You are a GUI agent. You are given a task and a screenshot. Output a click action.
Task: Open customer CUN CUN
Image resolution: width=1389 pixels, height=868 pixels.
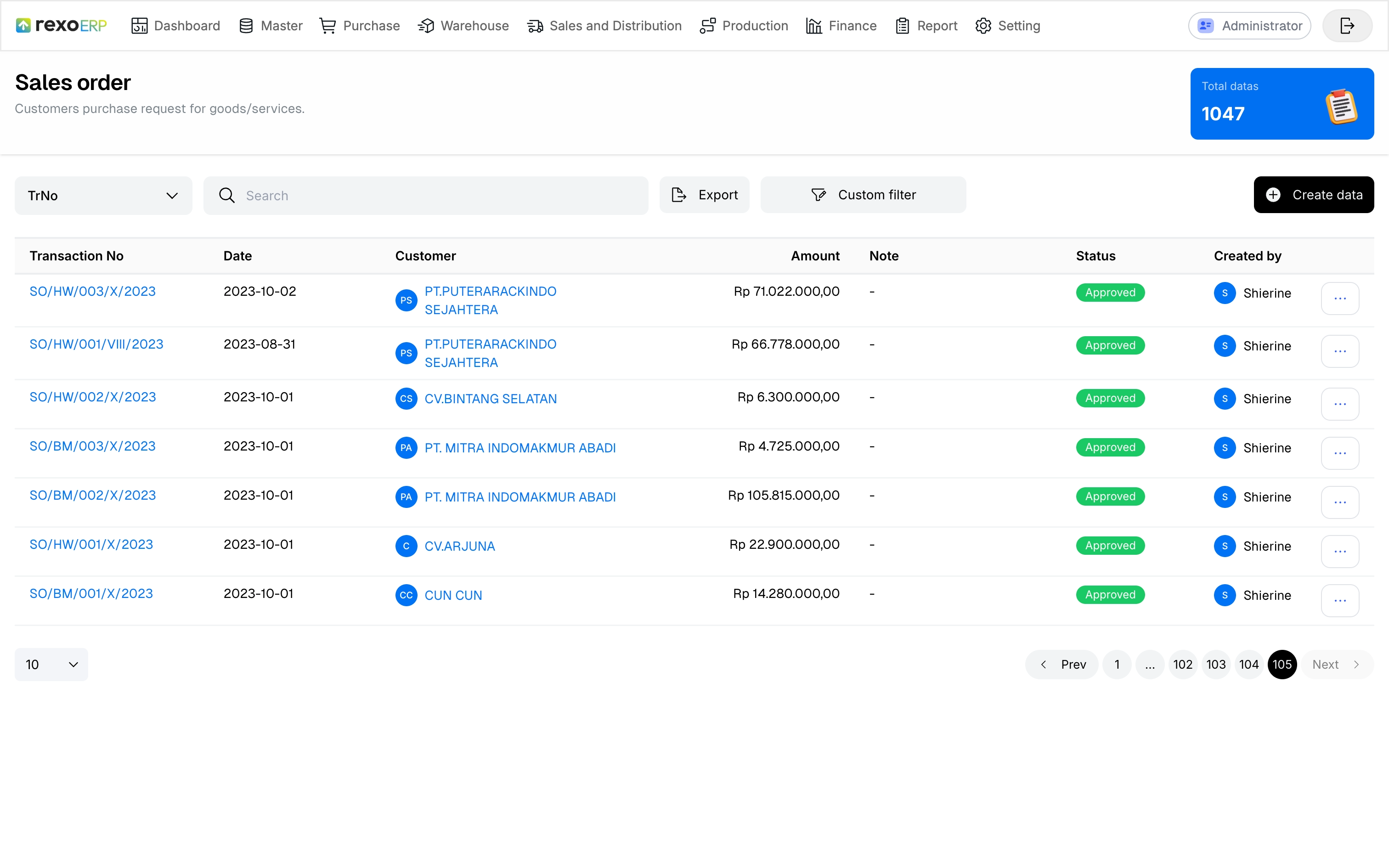(453, 595)
